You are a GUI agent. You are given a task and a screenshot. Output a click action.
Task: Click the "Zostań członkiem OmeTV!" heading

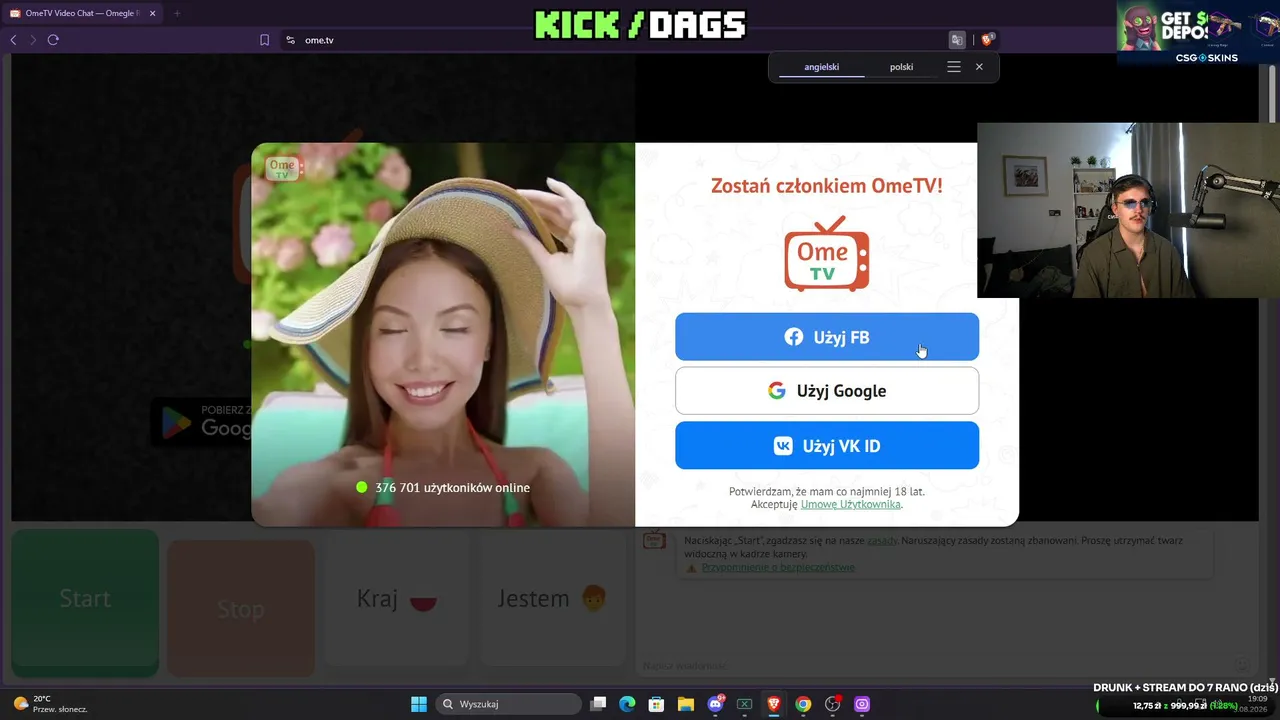[826, 186]
